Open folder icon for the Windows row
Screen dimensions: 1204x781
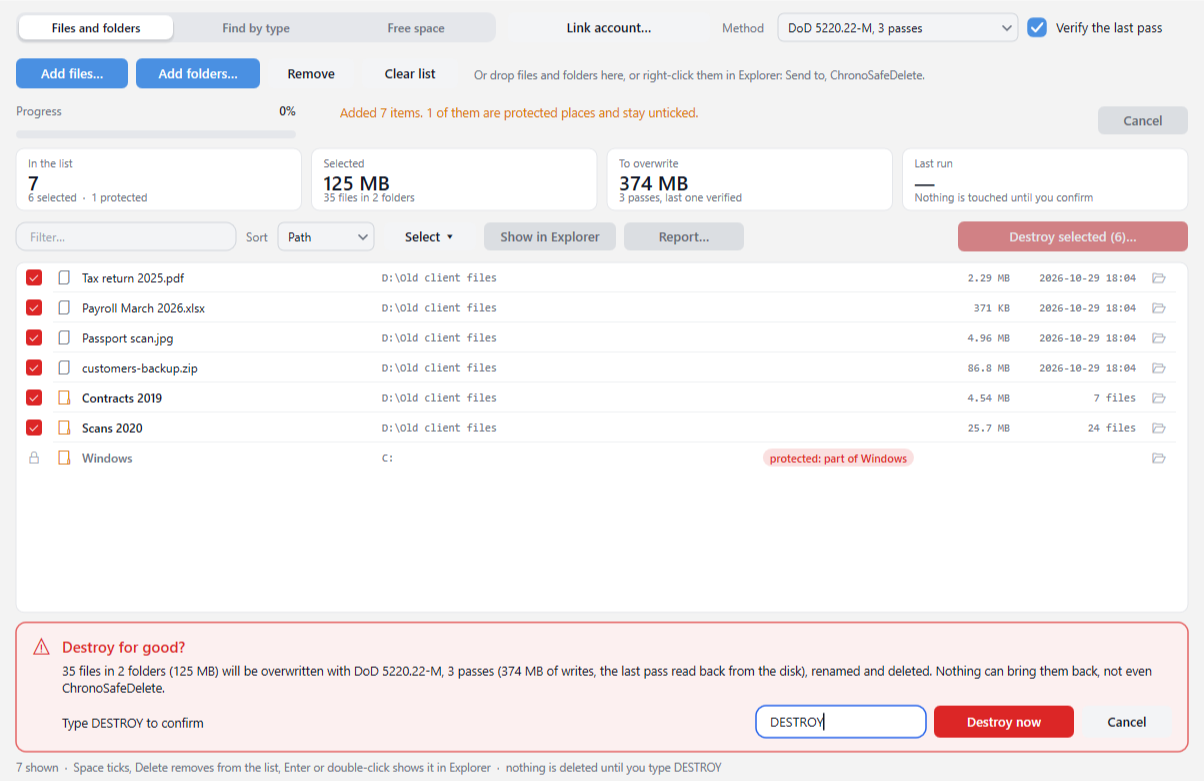[x=1159, y=458]
